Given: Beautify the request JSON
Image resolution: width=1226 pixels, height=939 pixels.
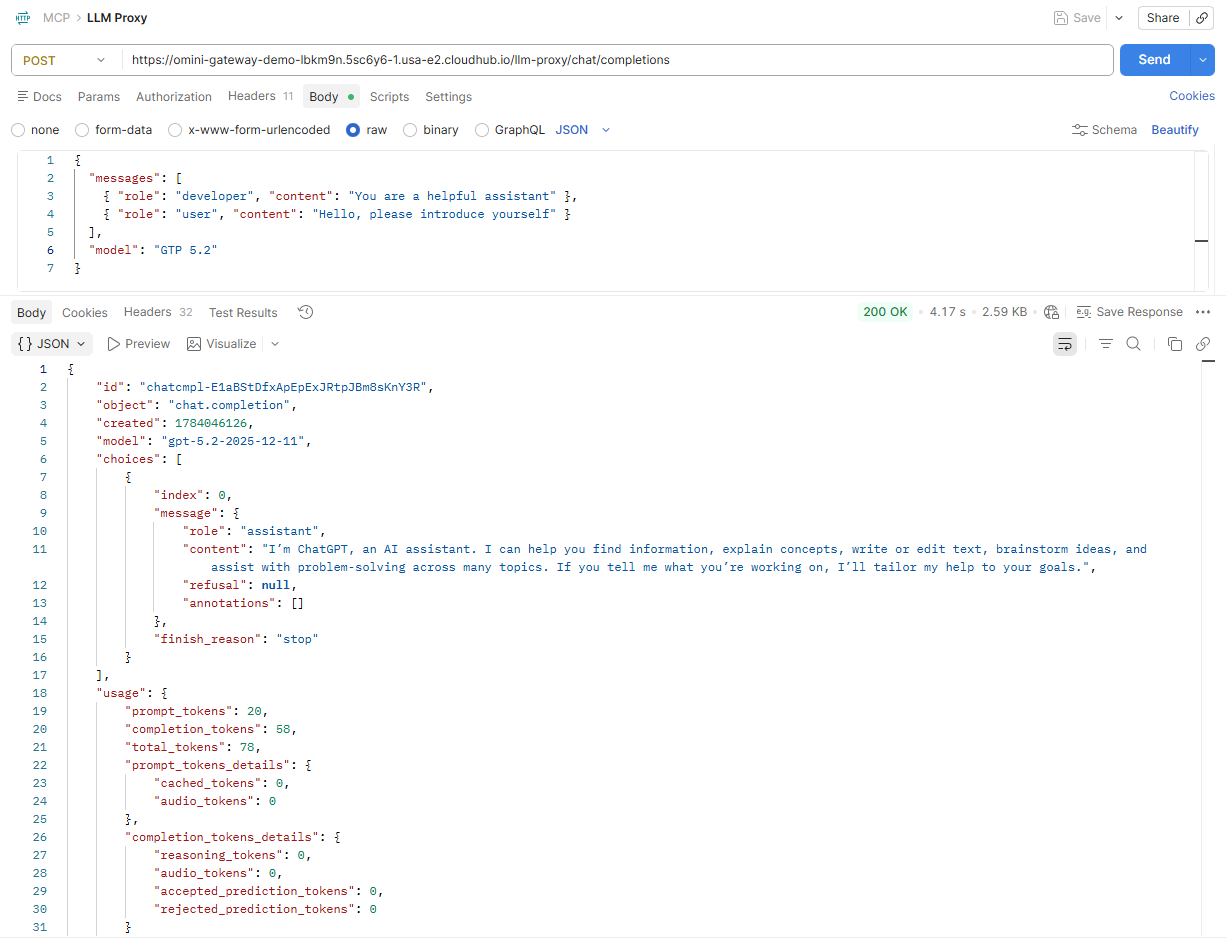Looking at the screenshot, I should [x=1175, y=130].
